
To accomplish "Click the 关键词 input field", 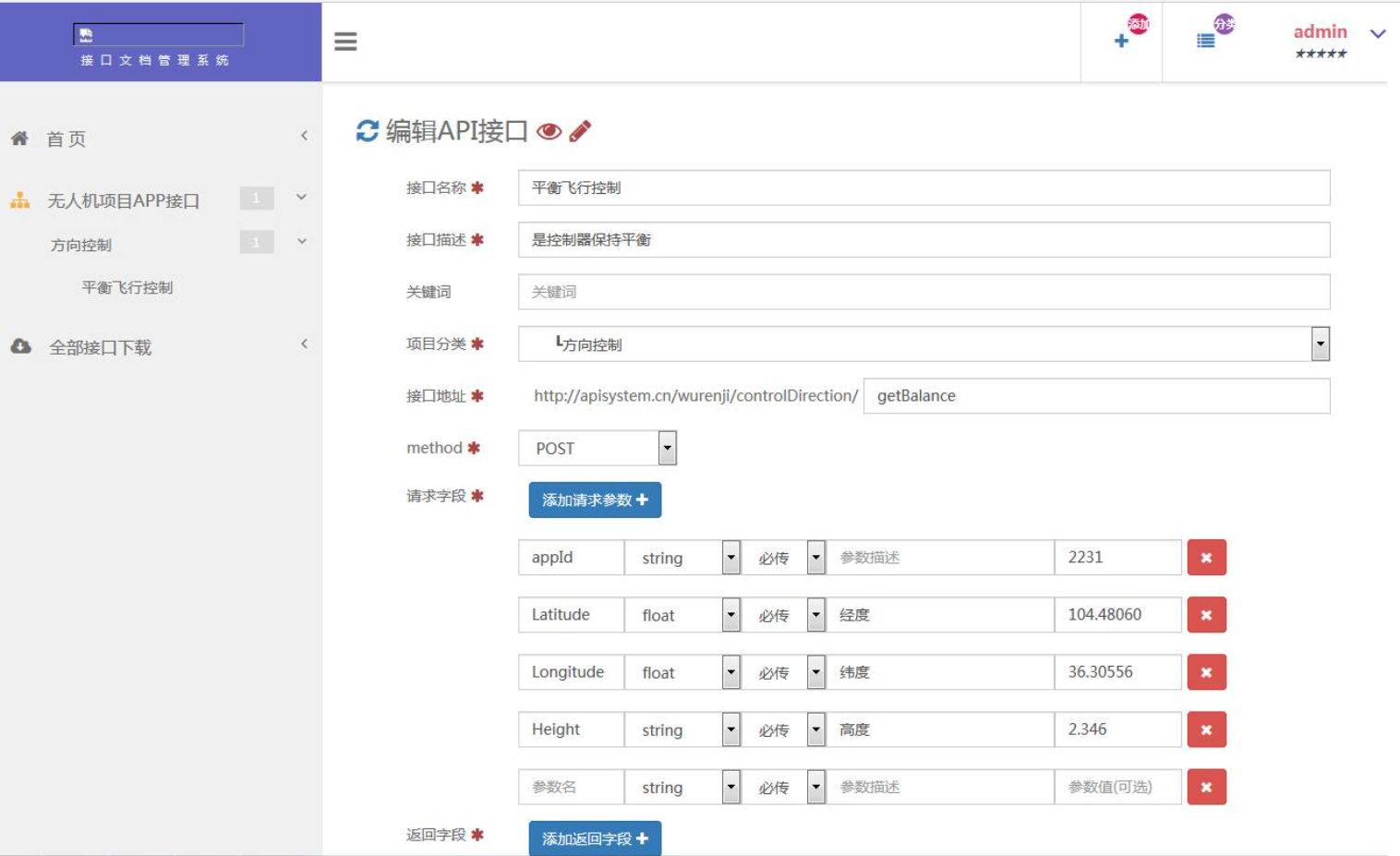I will pyautogui.click(x=923, y=292).
